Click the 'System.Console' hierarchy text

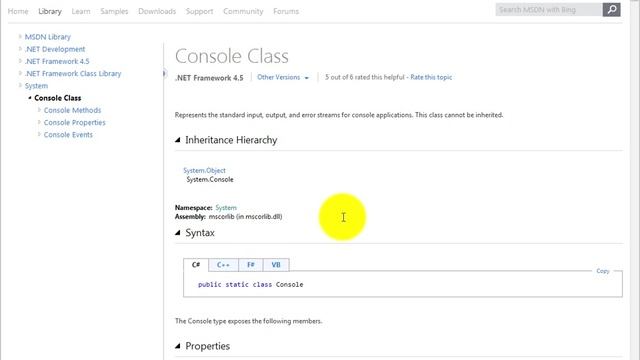pos(210,179)
